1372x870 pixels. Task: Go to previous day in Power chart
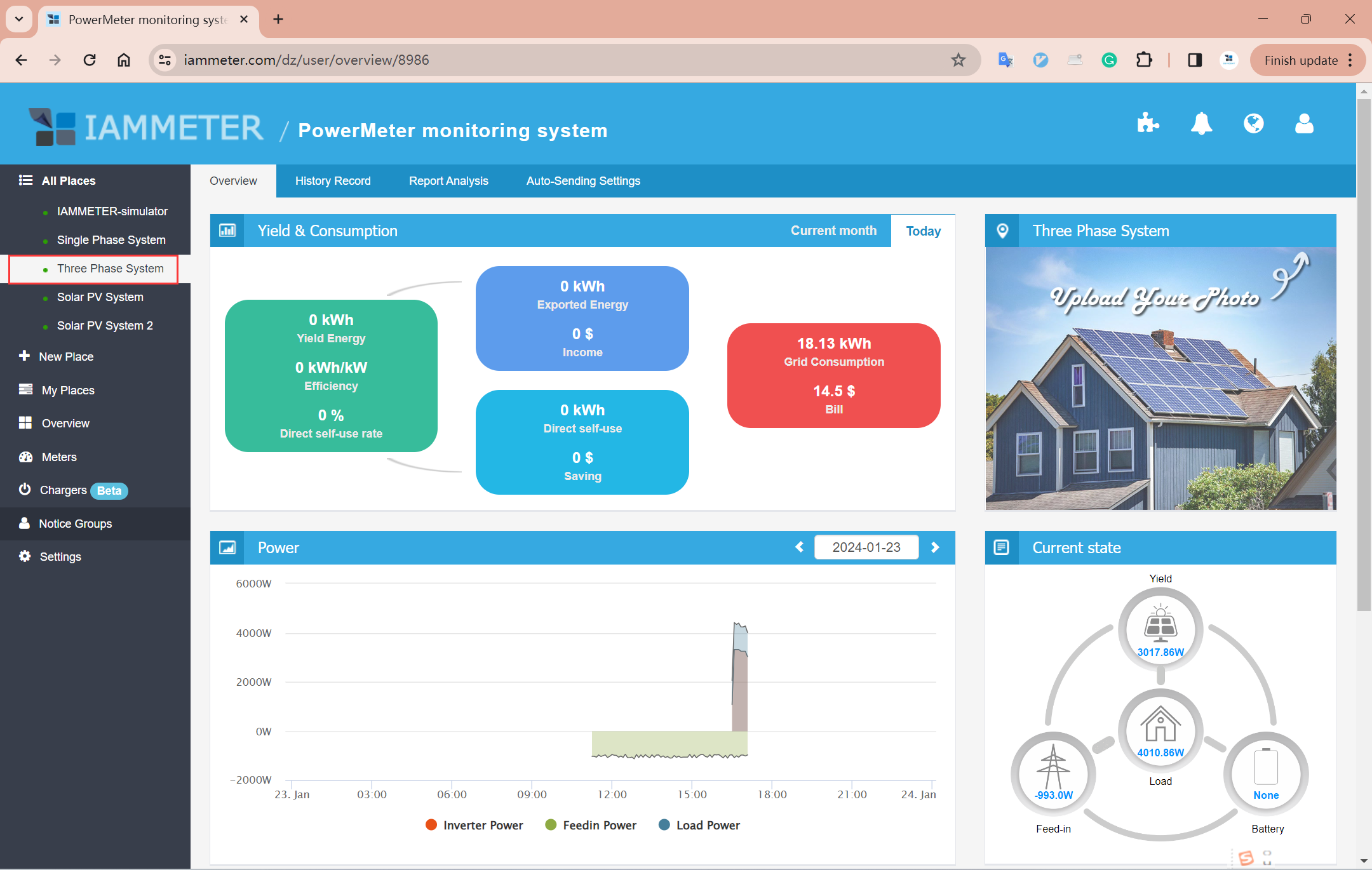(x=800, y=547)
